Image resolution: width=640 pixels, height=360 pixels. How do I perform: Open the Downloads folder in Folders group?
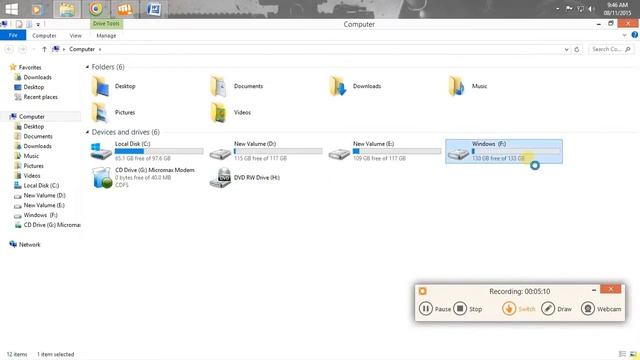coord(338,86)
